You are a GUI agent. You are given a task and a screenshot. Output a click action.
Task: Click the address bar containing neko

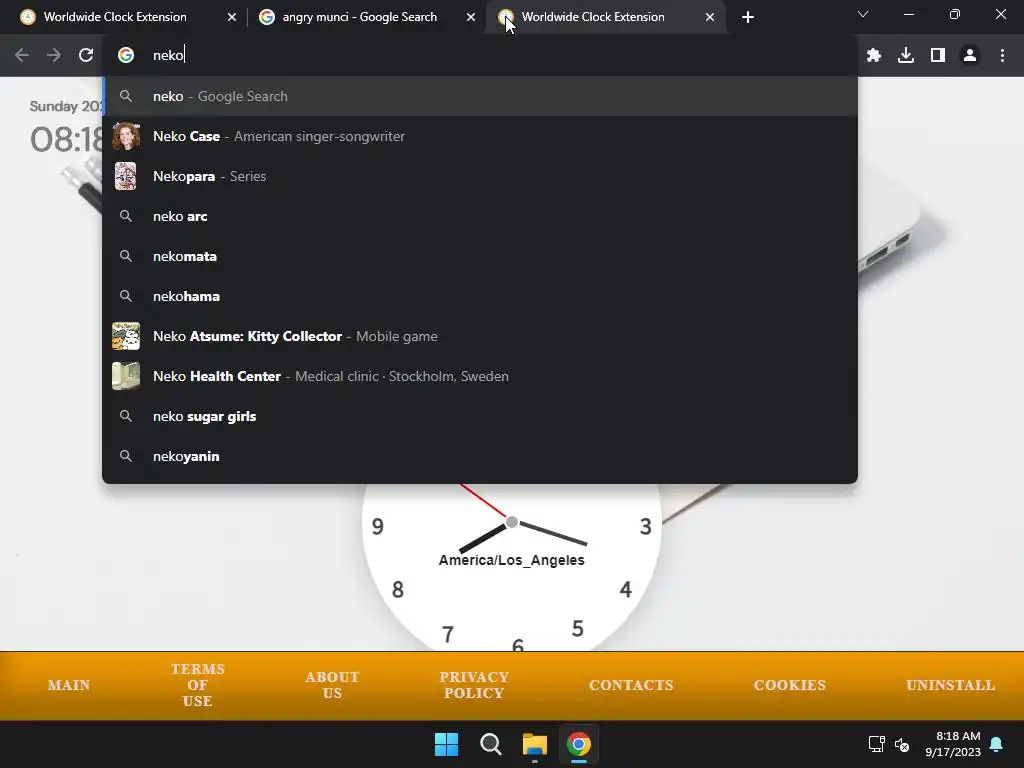point(480,56)
